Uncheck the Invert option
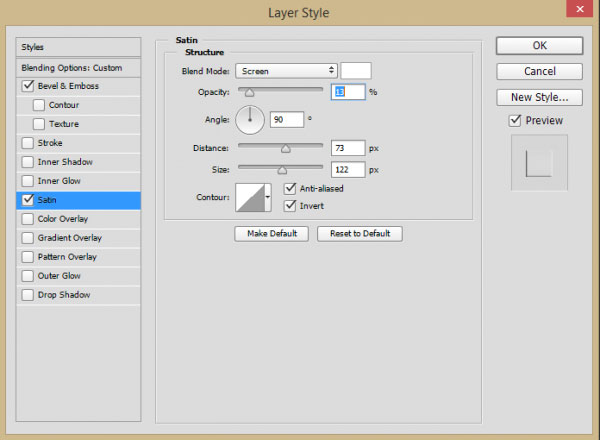The image size is (600, 440). (x=290, y=205)
